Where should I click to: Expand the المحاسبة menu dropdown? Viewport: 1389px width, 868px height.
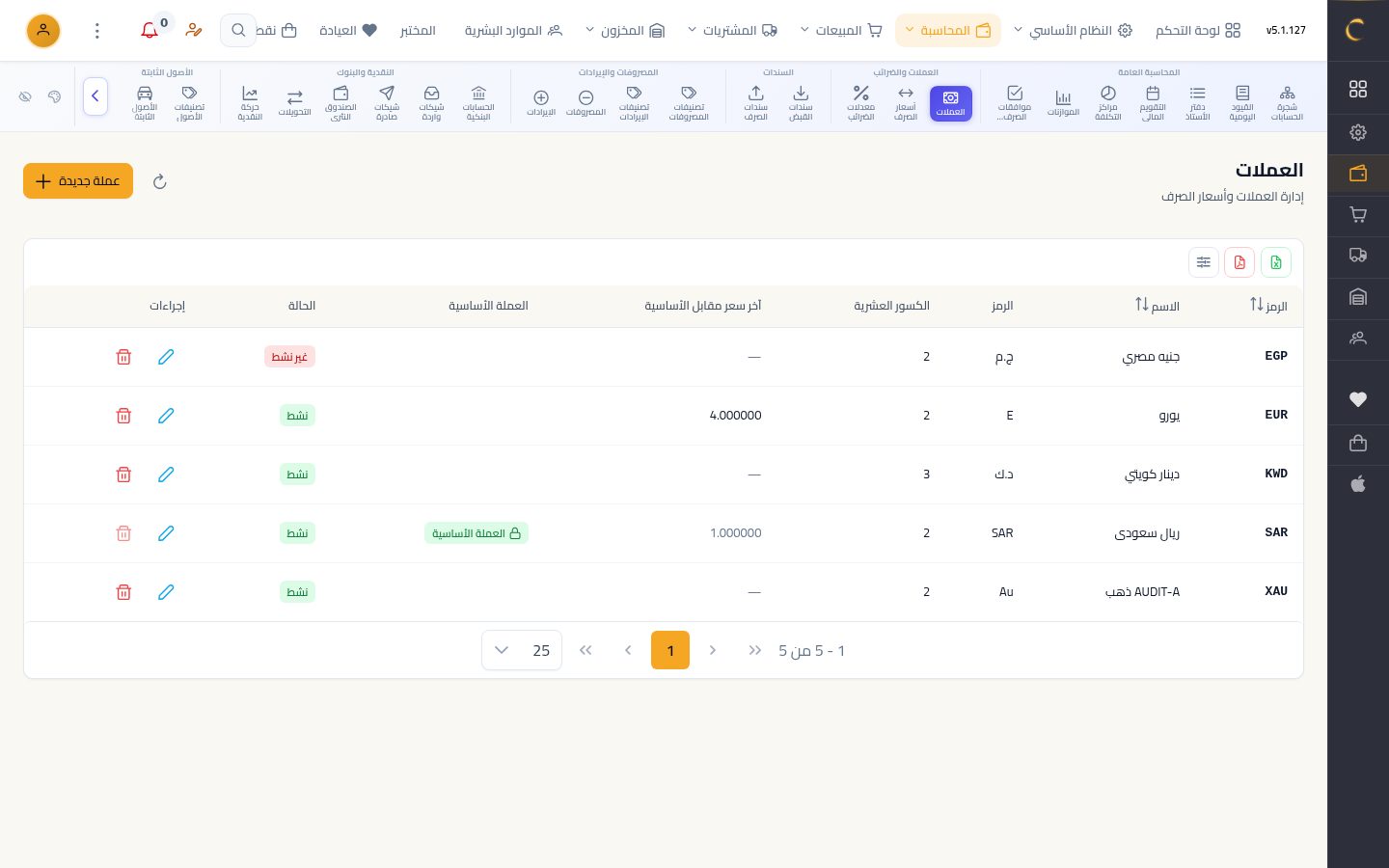click(x=948, y=31)
